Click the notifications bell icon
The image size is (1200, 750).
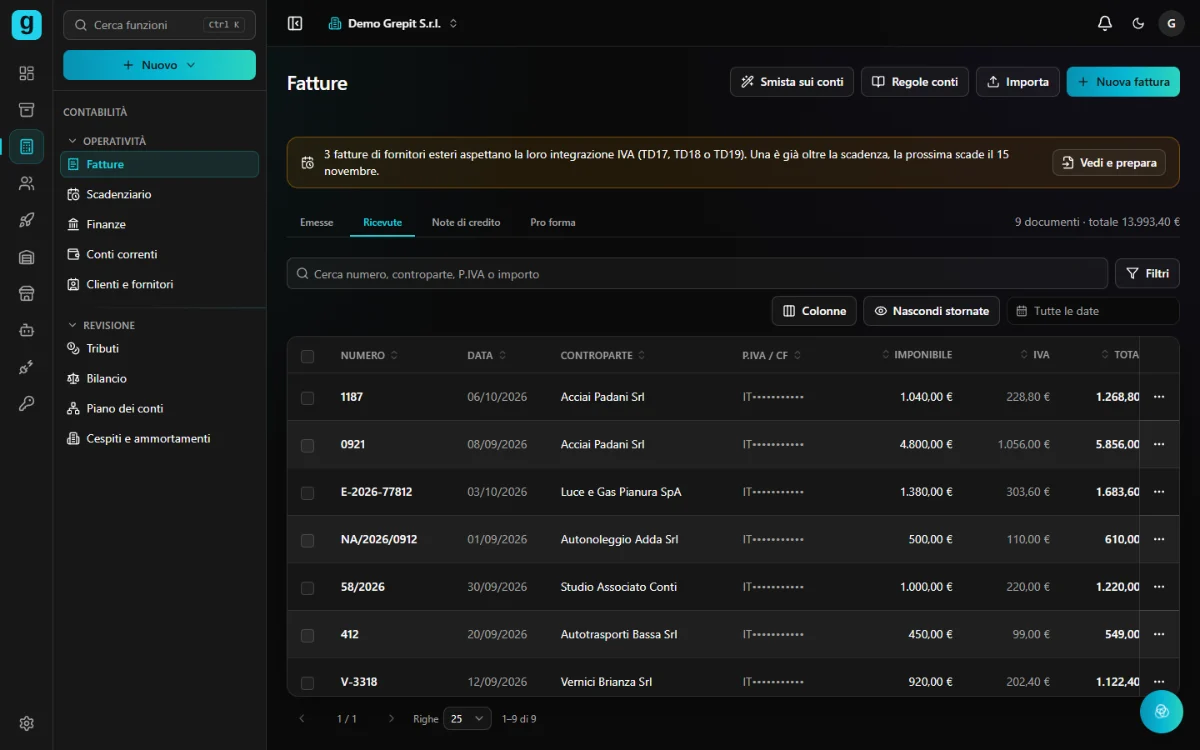point(1105,23)
